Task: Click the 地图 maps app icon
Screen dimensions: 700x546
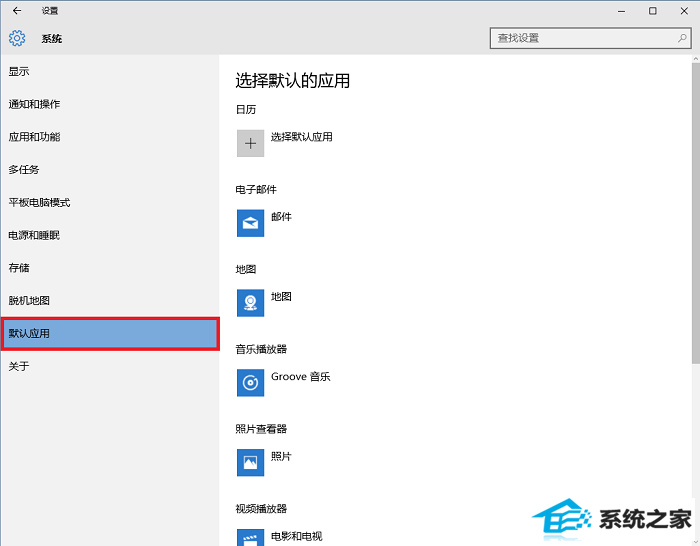Action: click(250, 303)
